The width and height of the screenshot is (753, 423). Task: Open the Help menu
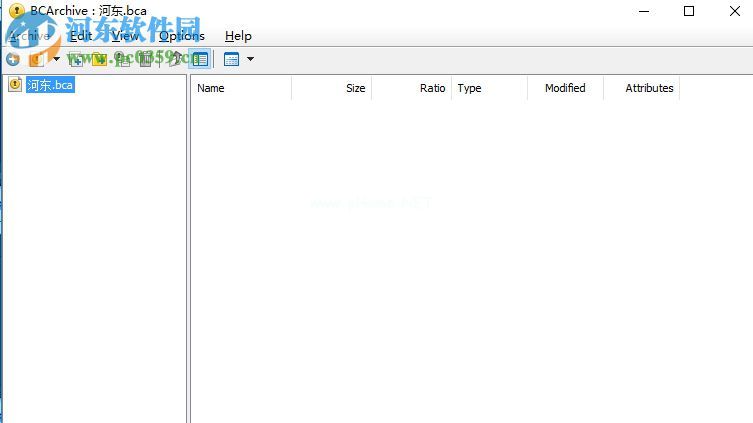238,36
